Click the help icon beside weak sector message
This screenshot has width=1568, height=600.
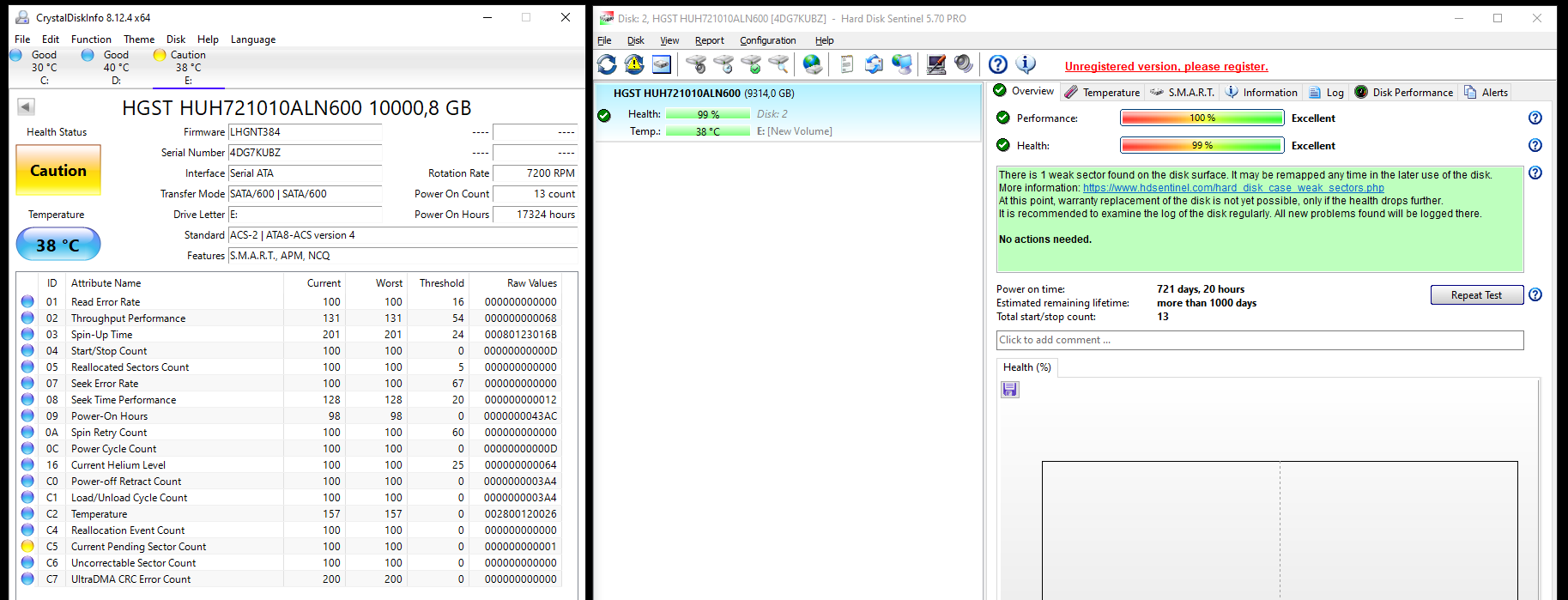[x=1535, y=173]
